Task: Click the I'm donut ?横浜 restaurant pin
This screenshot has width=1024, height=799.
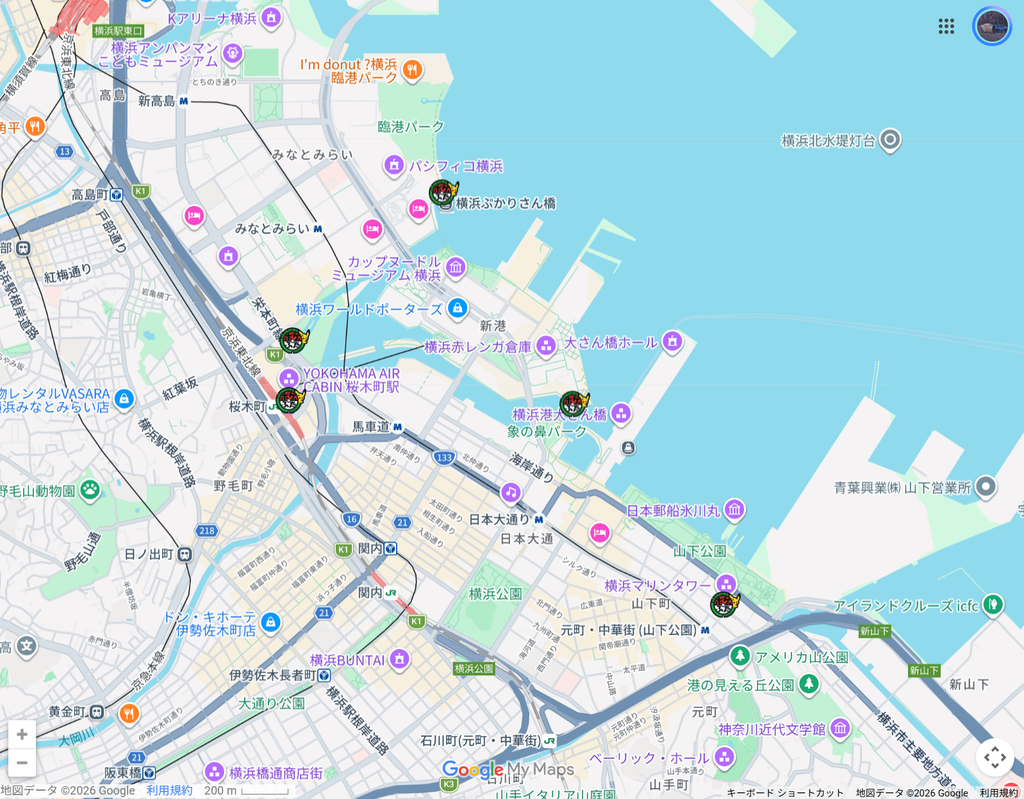Action: coord(412,69)
